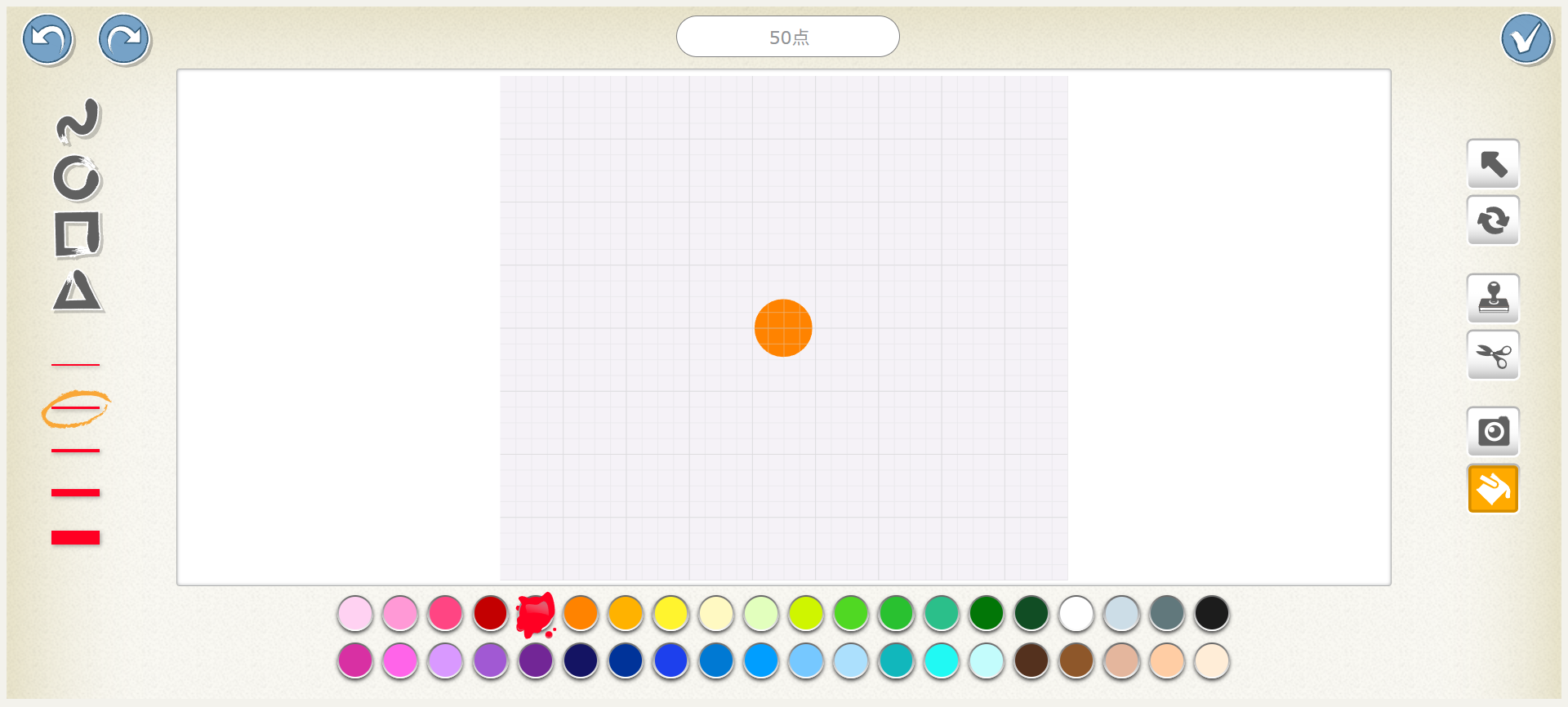The image size is (1568, 707).
Task: Click the camera snapshot icon
Action: click(x=1493, y=431)
